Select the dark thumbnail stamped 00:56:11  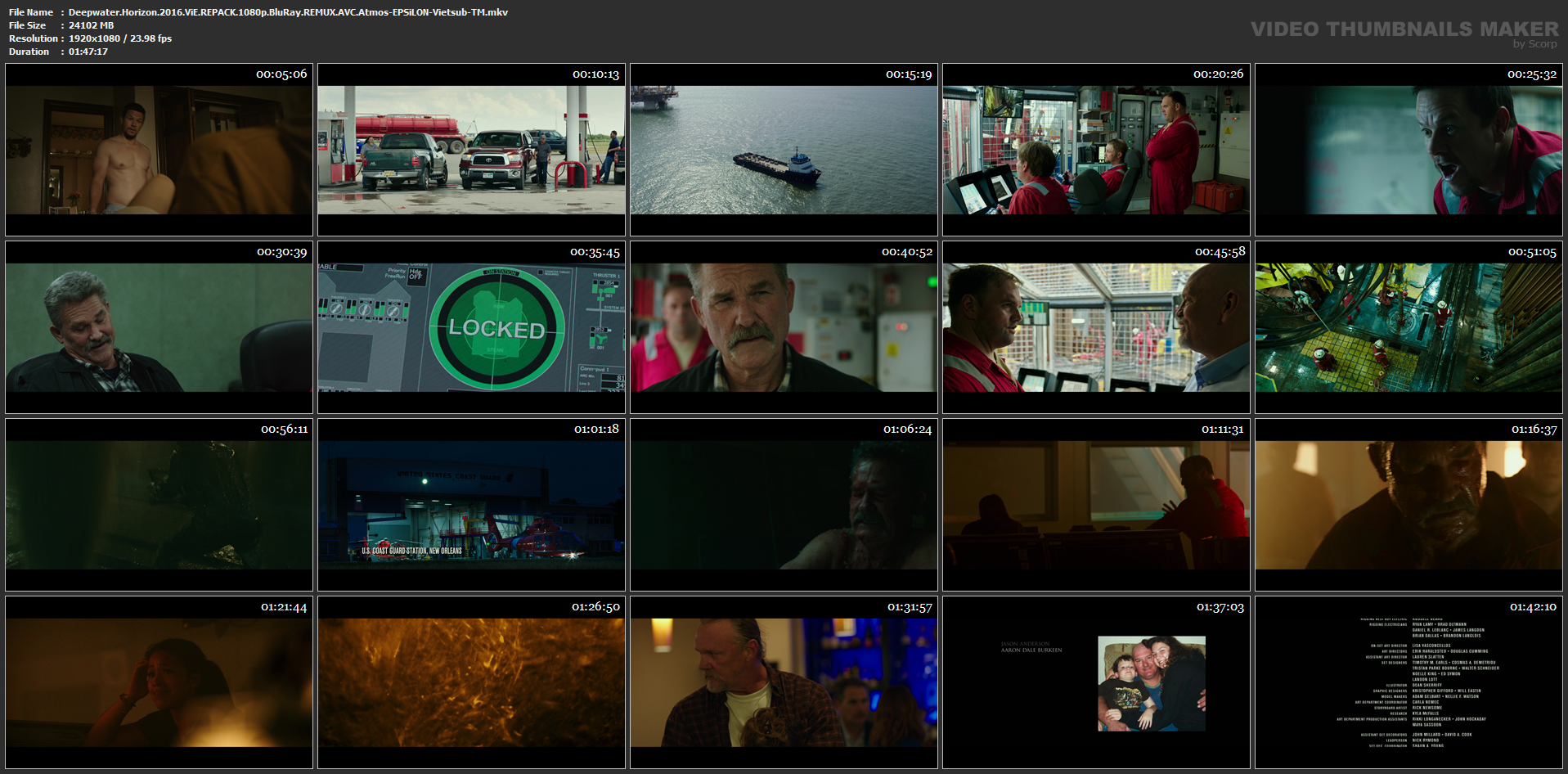tap(159, 505)
